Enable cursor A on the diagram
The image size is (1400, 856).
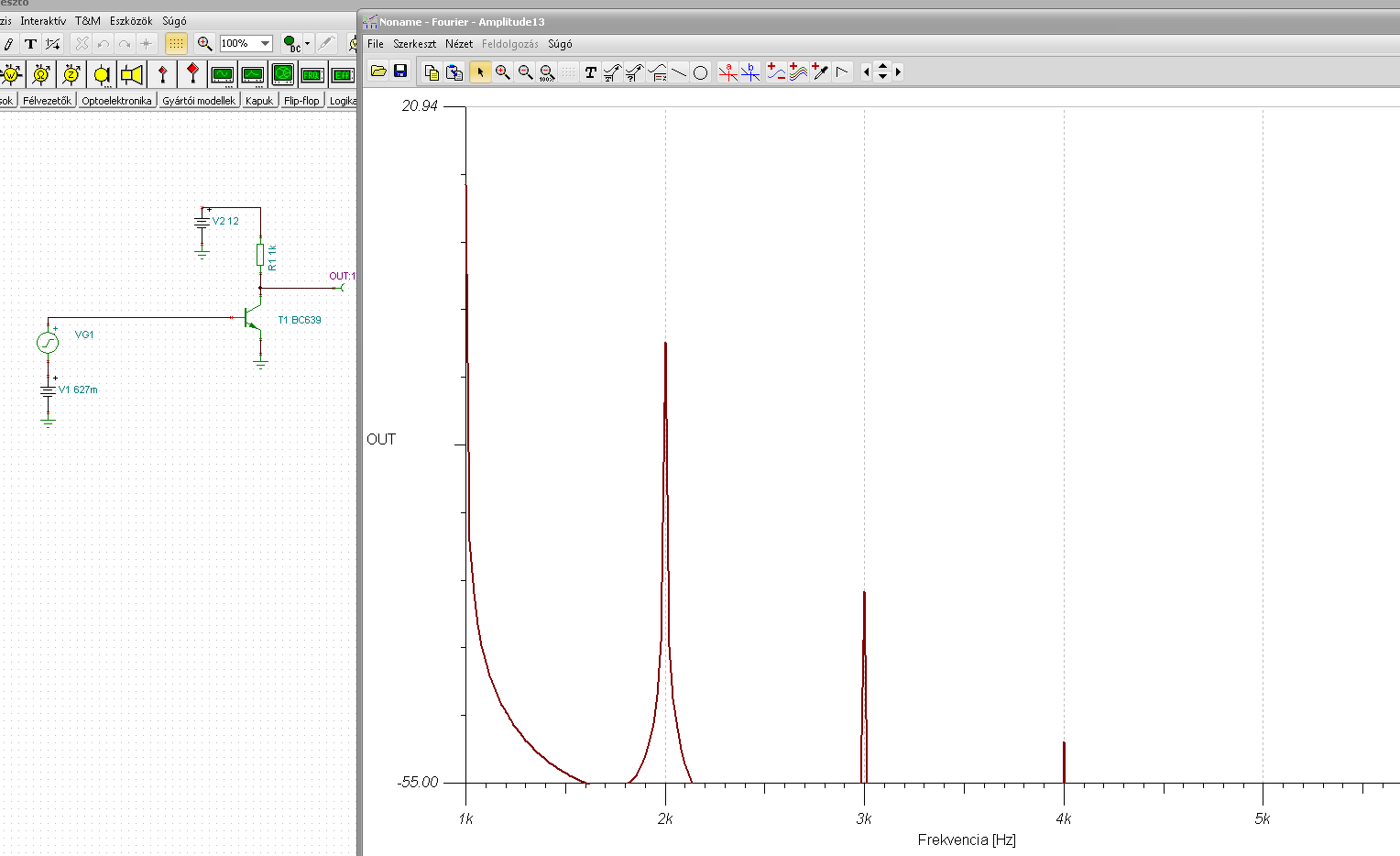pyautogui.click(x=728, y=72)
